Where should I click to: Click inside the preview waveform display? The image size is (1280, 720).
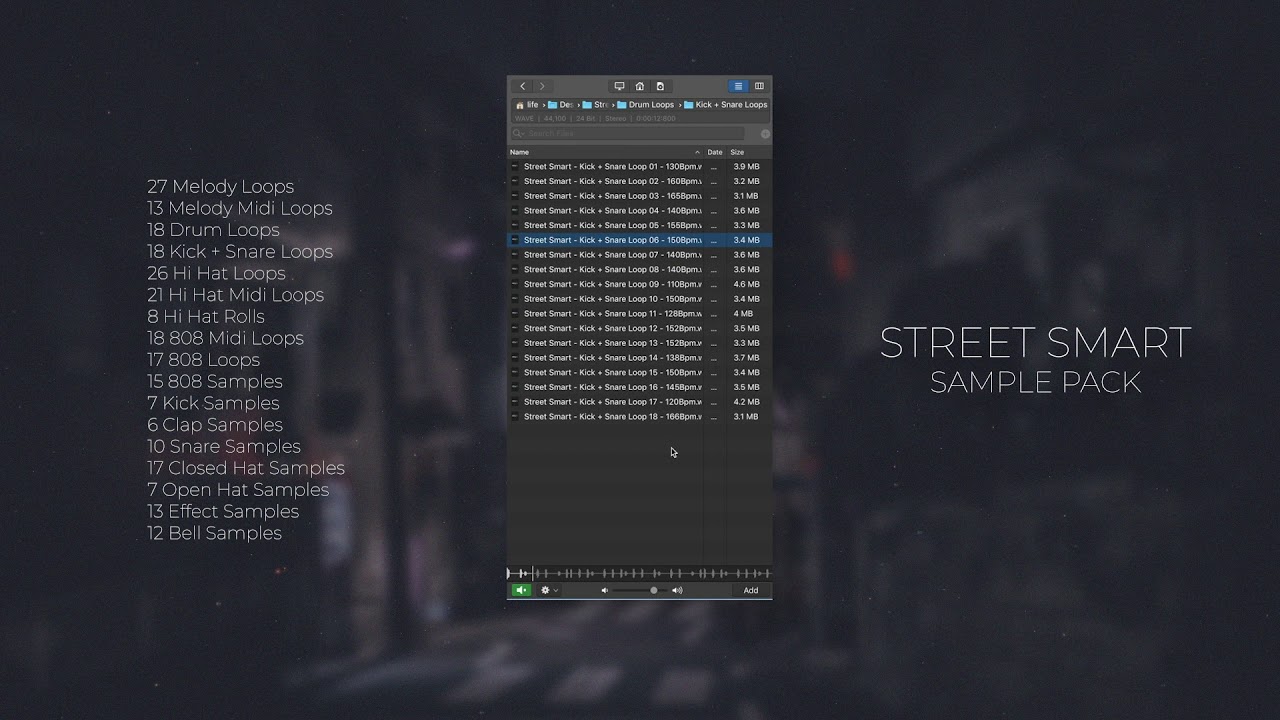[639, 573]
